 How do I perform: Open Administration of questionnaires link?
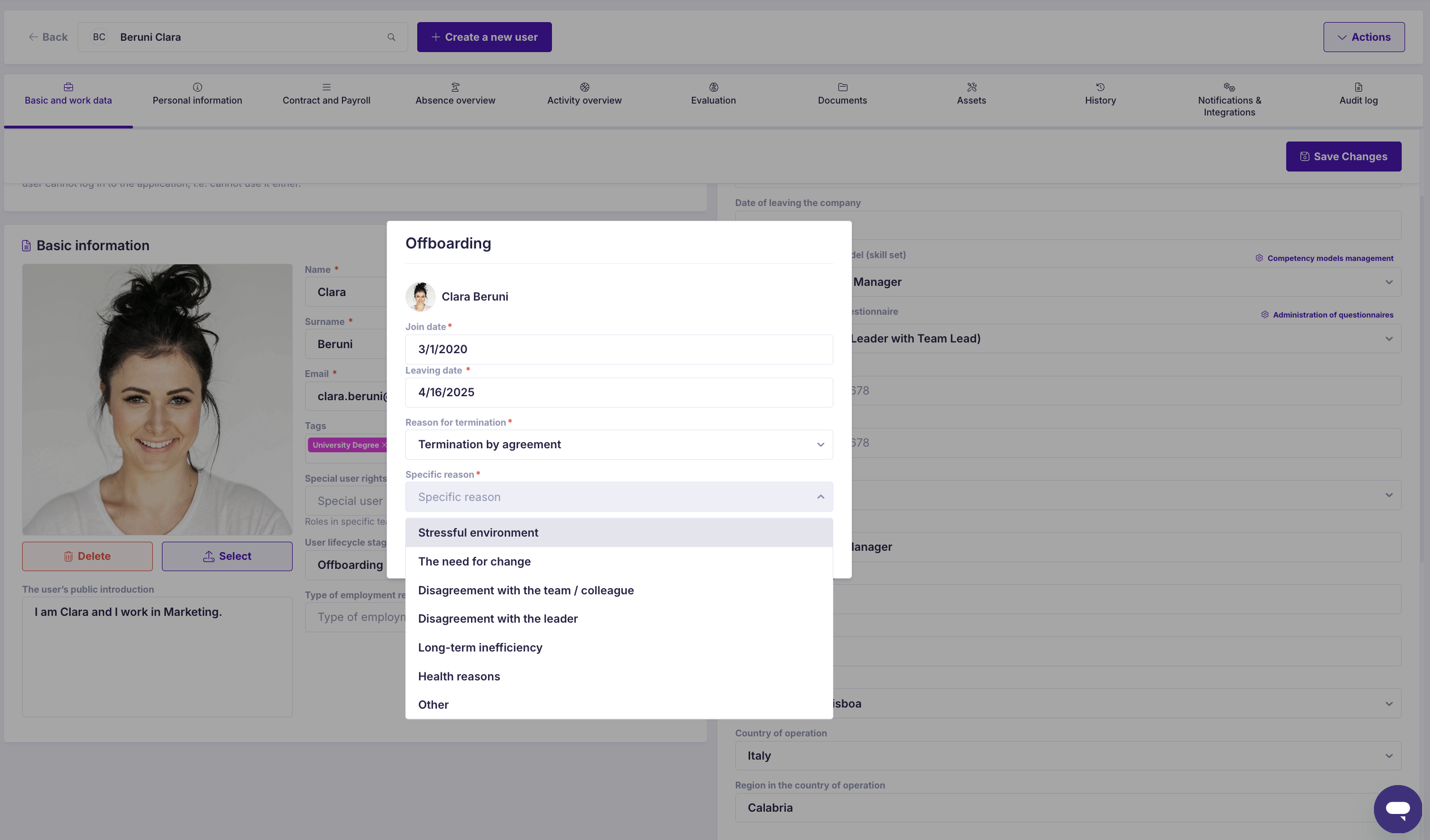coord(1328,315)
